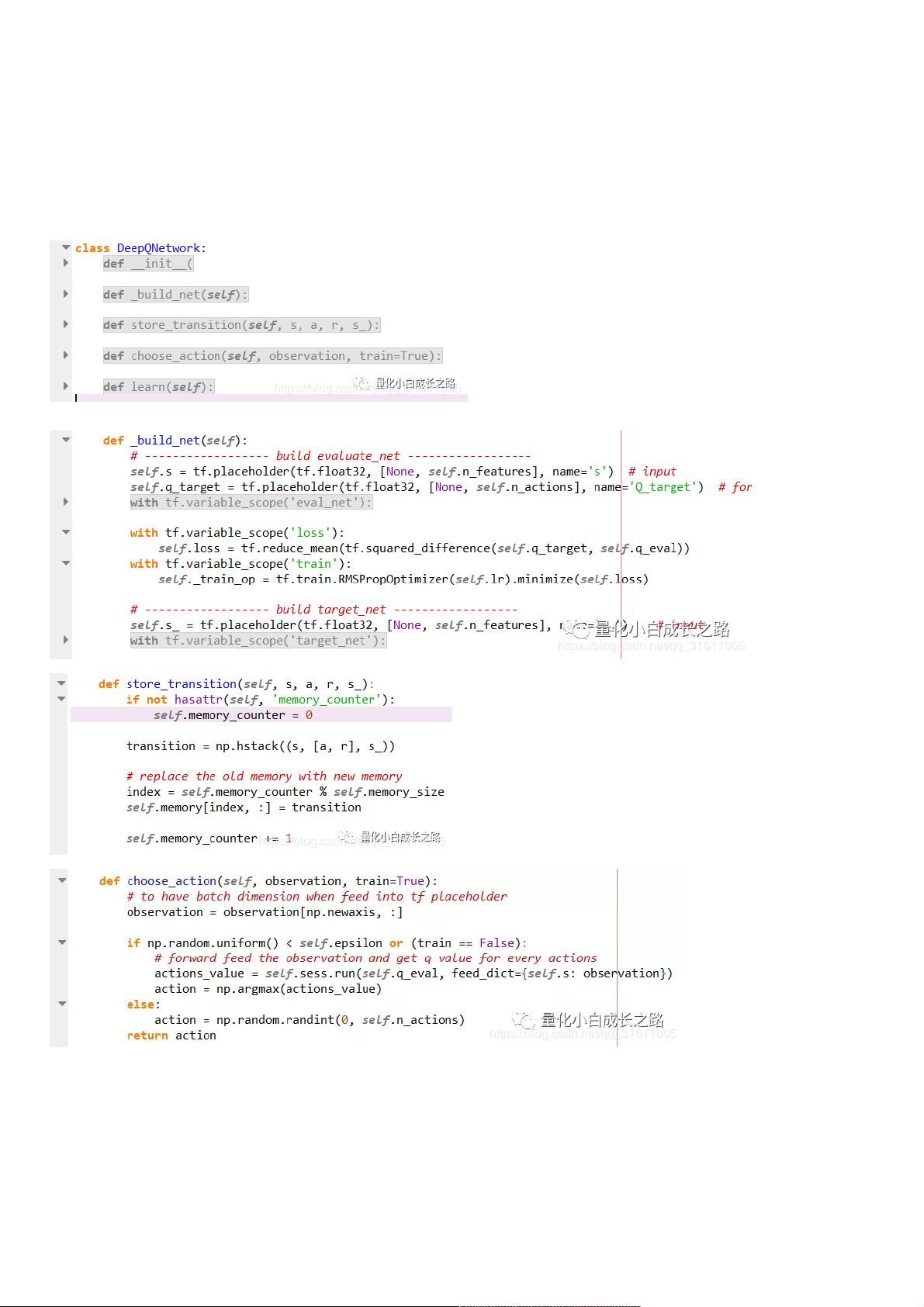Expand the folded 'target_net' variable scope arrow

pyautogui.click(x=66, y=640)
